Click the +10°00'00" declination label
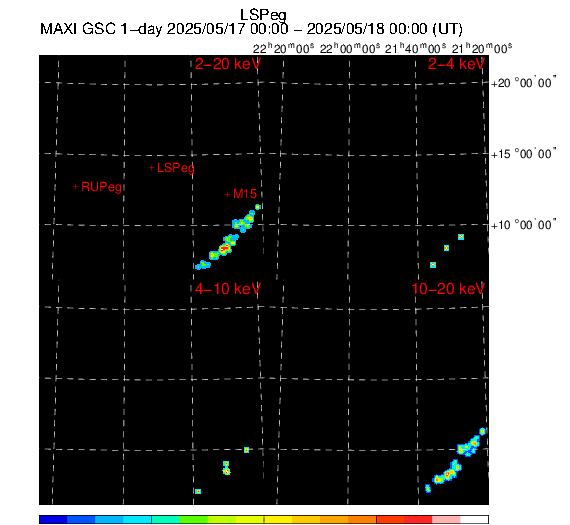The image size is (570, 525). [523, 225]
